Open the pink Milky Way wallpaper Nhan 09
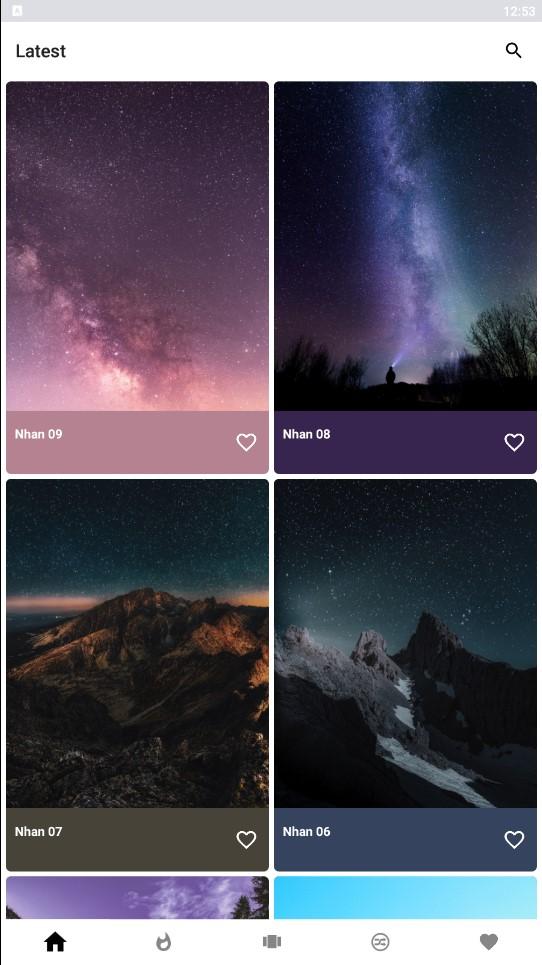Screen dimensions: 542x965 tap(137, 246)
